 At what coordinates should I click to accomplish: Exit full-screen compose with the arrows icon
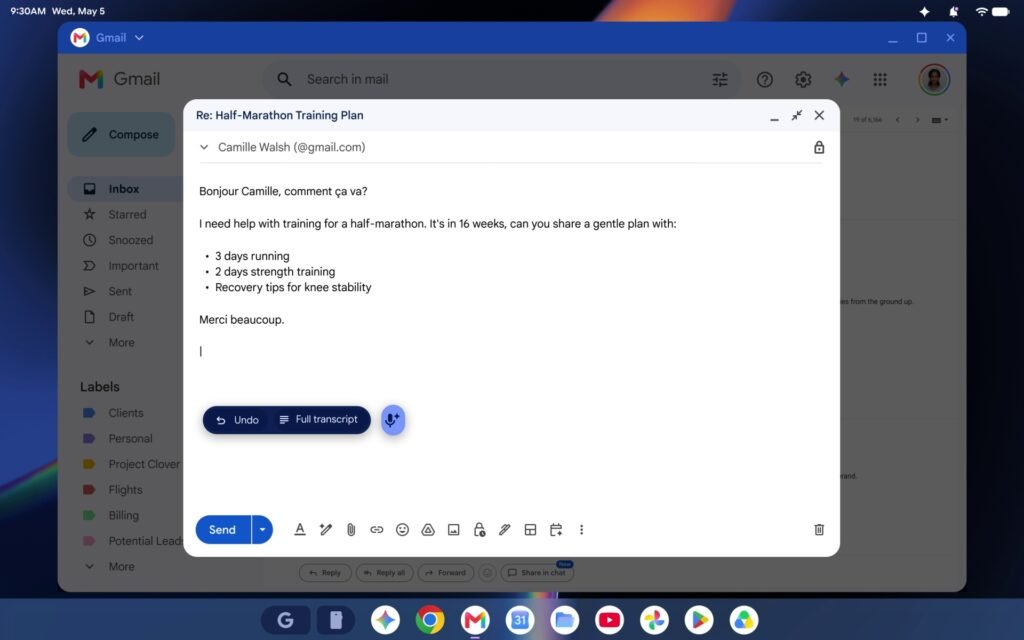coord(797,116)
